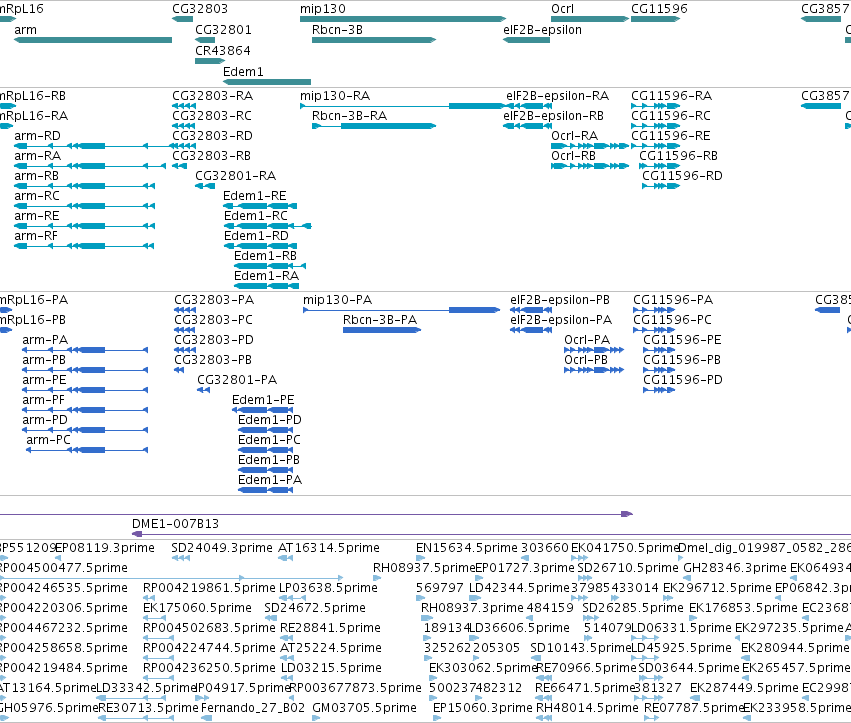Select transcript CG11596-RD
Screen dimensions: 851x723
click(x=661, y=186)
